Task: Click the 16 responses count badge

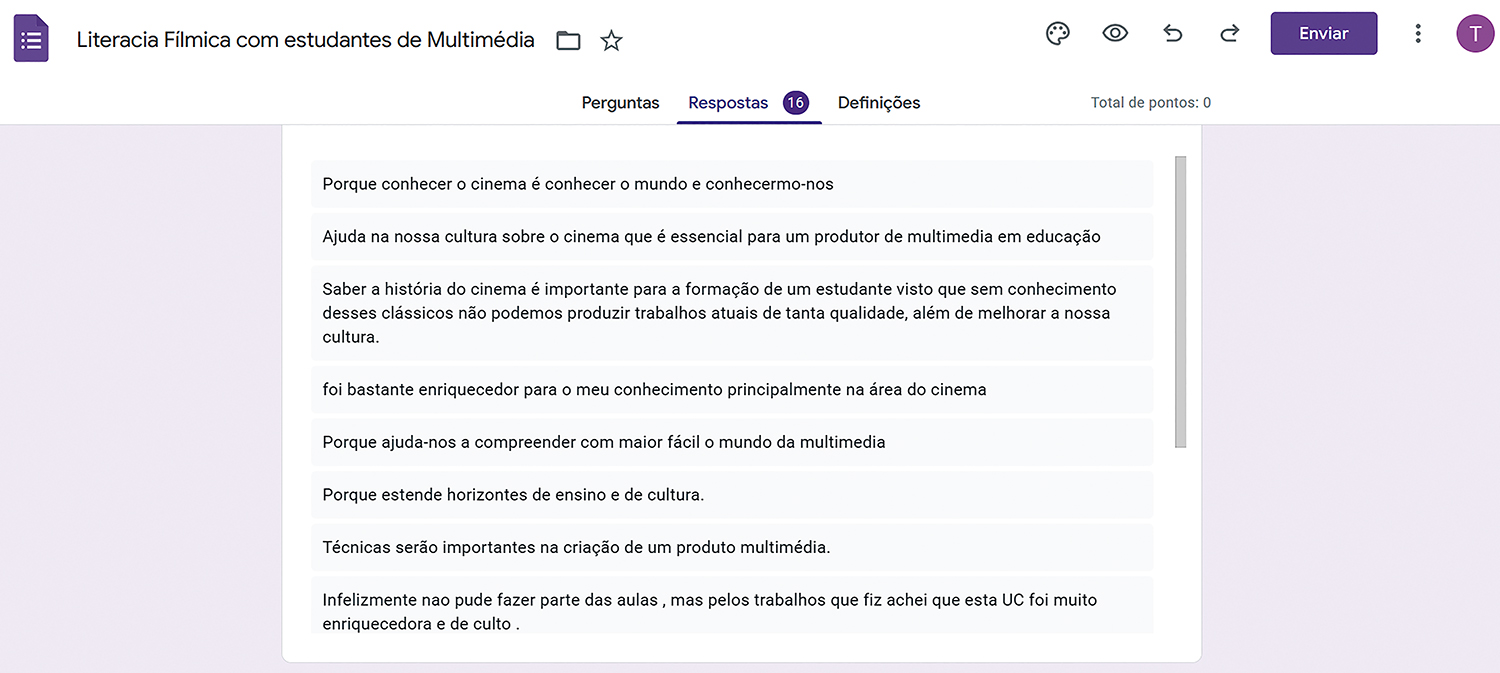Action: coord(796,103)
